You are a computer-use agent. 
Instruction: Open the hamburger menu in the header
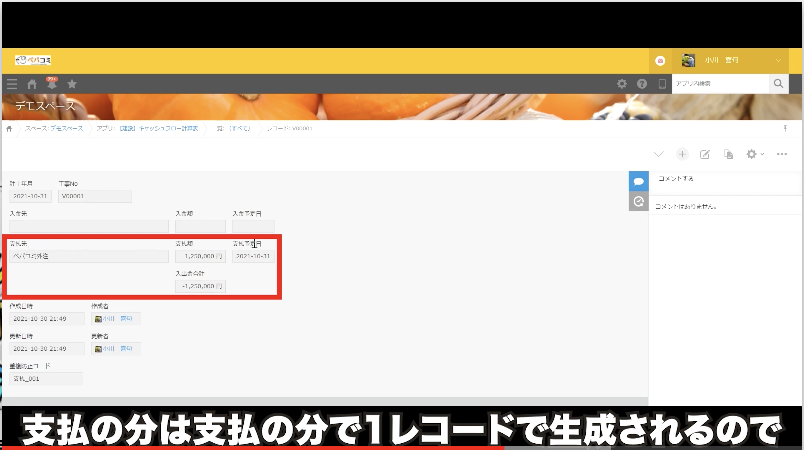click(x=12, y=85)
